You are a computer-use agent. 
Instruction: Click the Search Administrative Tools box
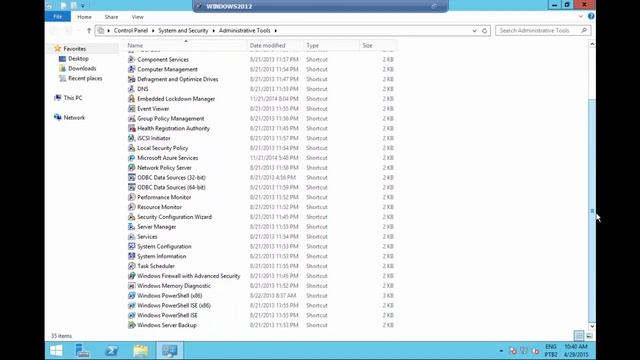pos(543,31)
